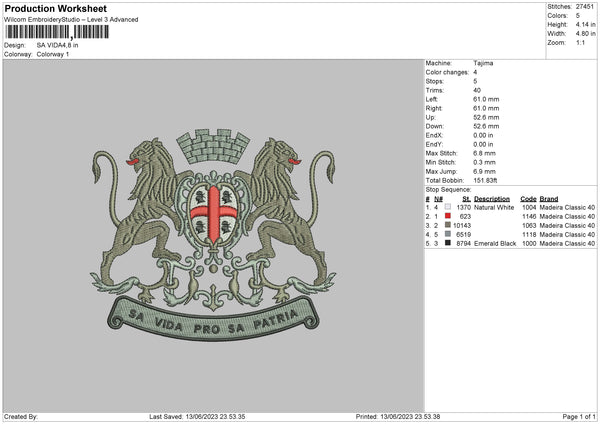
Task: Click the Colors value "5" in header
Action: 578,16
